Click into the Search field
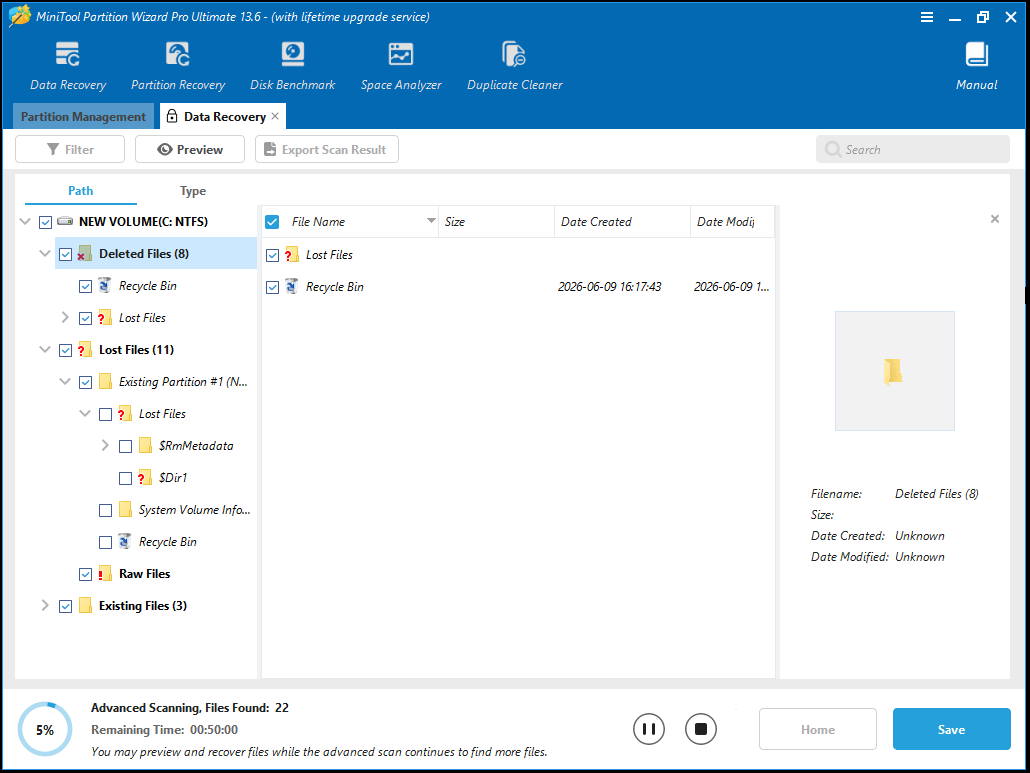 [913, 149]
